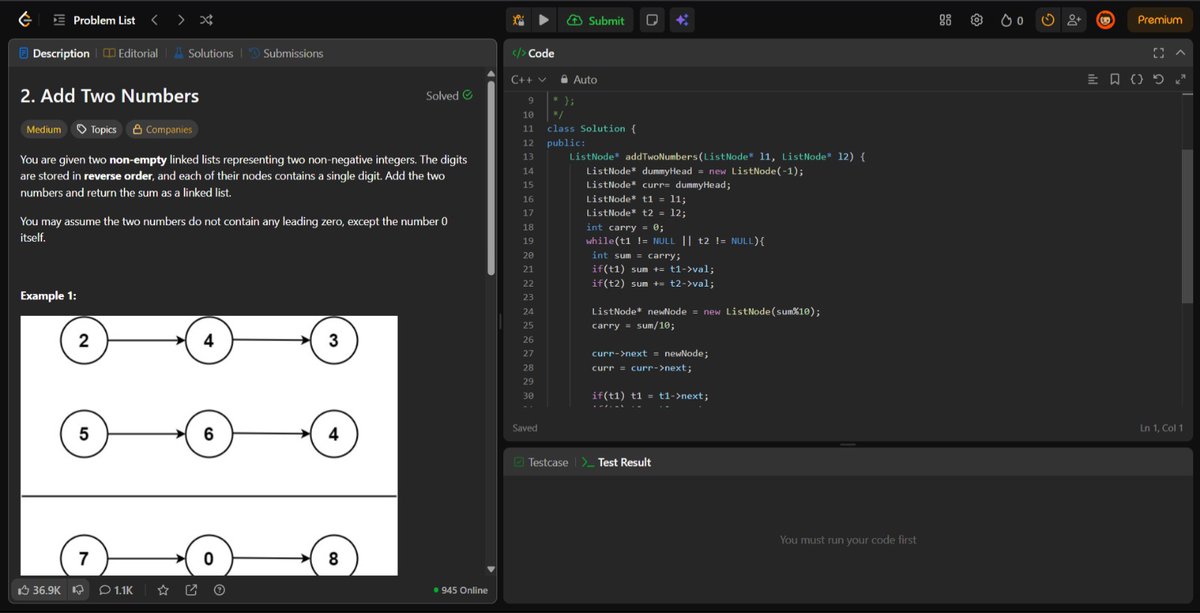
Task: Switch to the Description tab
Action: coord(53,53)
